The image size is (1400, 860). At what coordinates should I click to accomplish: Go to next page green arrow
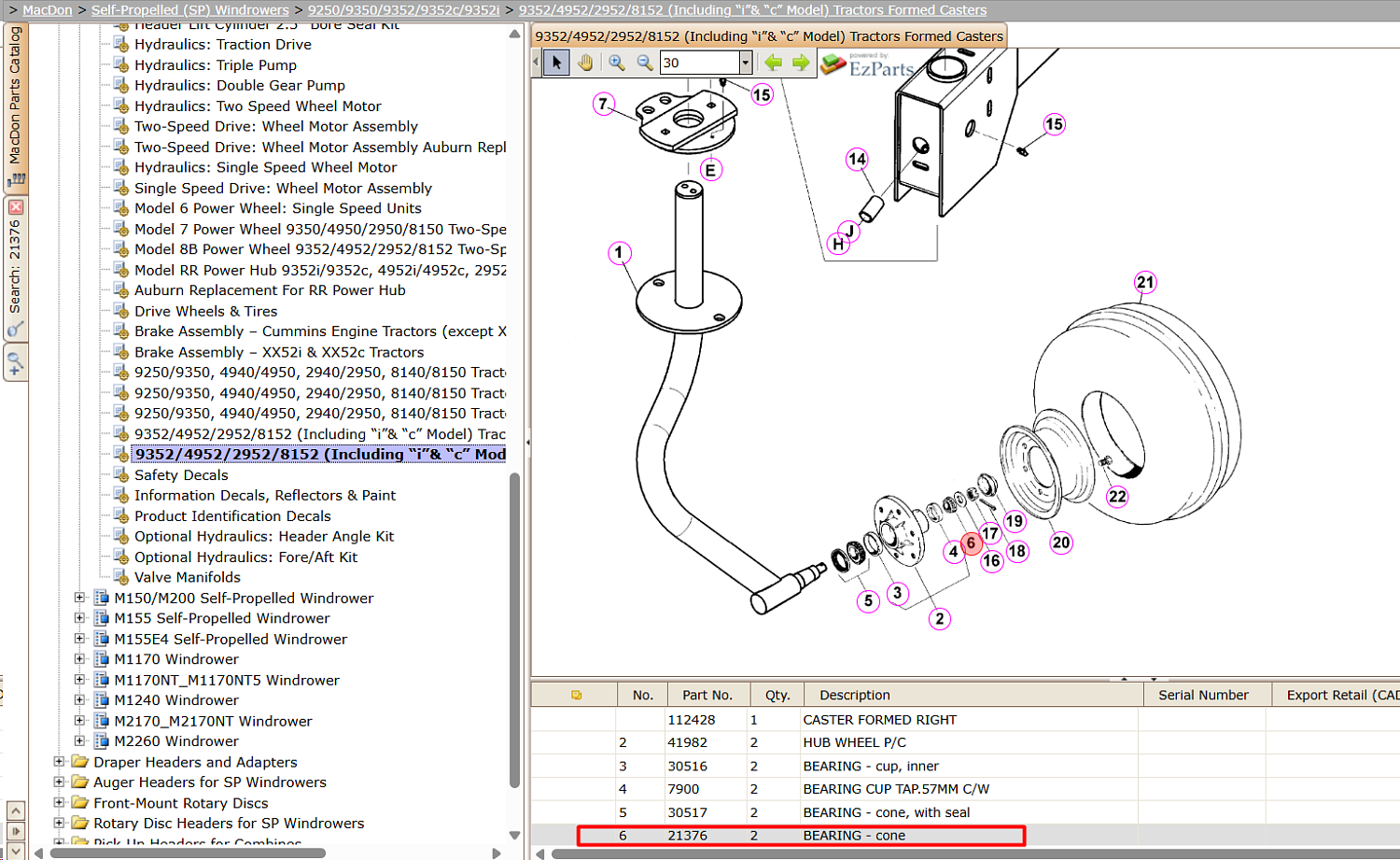(x=801, y=63)
